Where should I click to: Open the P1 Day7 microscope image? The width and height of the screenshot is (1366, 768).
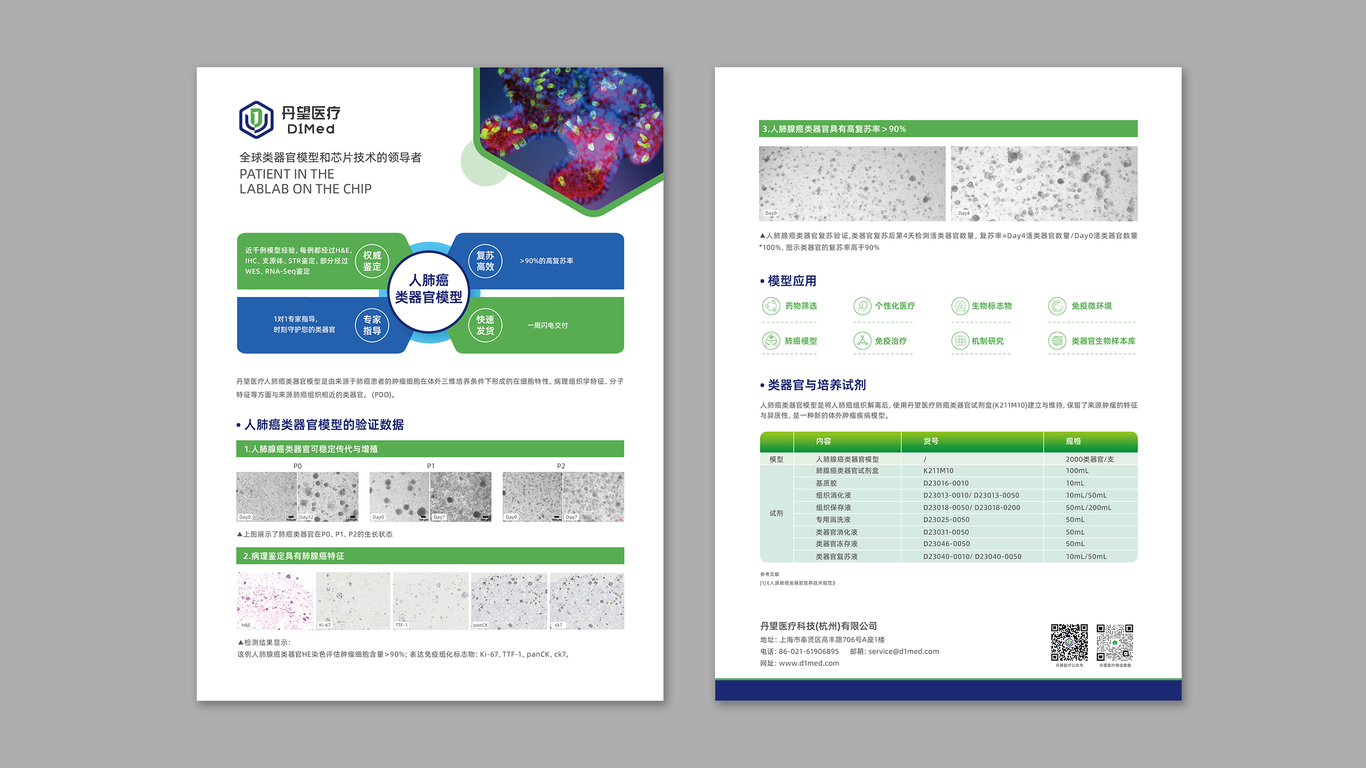pos(461,497)
